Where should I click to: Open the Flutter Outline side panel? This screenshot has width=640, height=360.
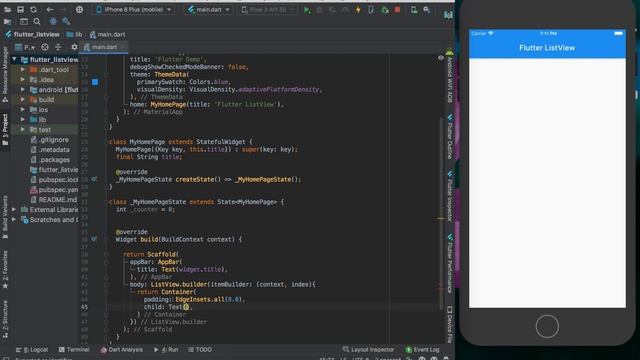pyautogui.click(x=449, y=137)
